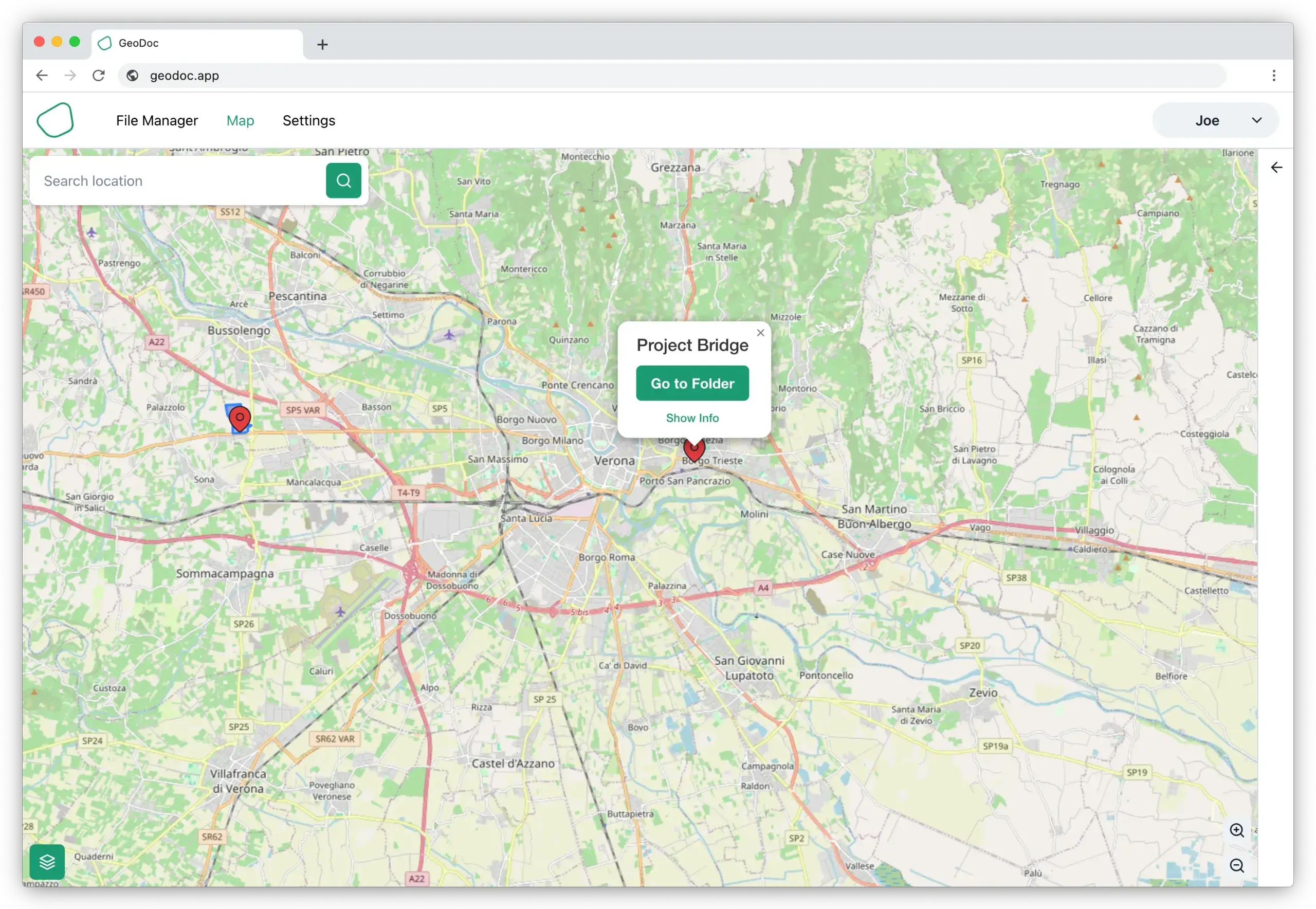Click the green search location button
This screenshot has height=909, width=1316.
pos(343,180)
